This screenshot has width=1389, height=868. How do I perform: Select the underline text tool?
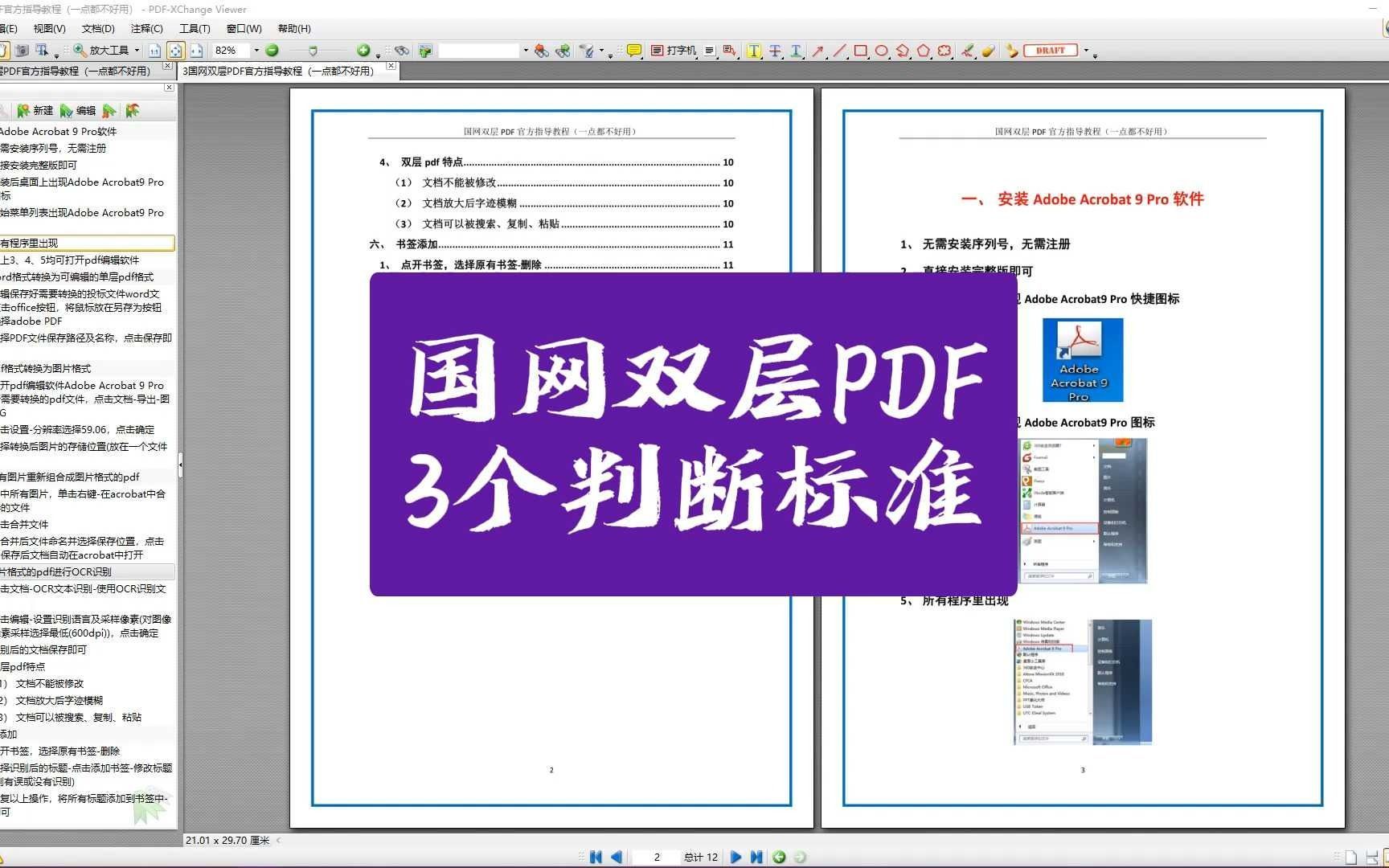[x=796, y=51]
